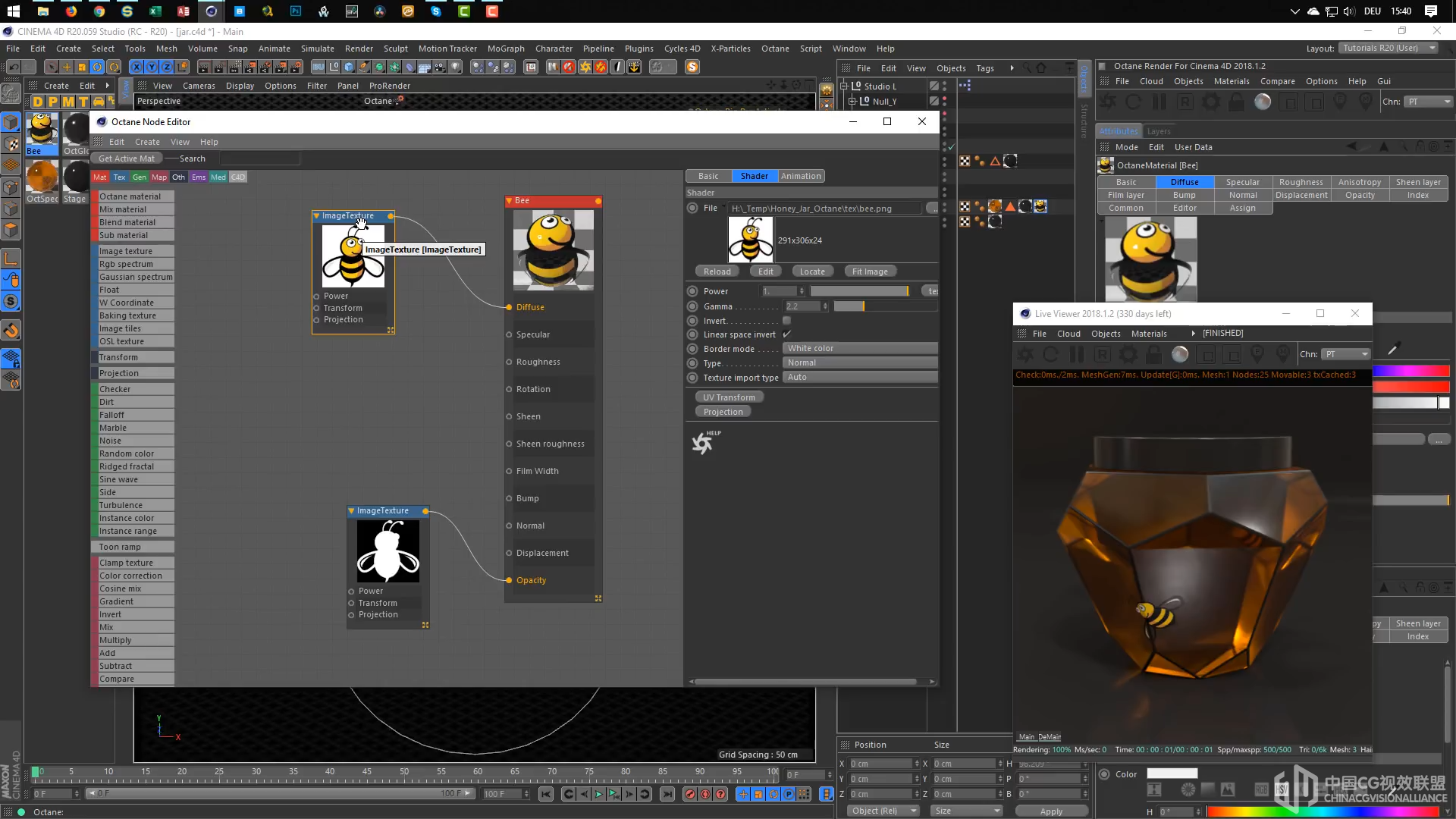
Task: Open the Object (Rel) coordinate dropdown
Action: [x=883, y=811]
